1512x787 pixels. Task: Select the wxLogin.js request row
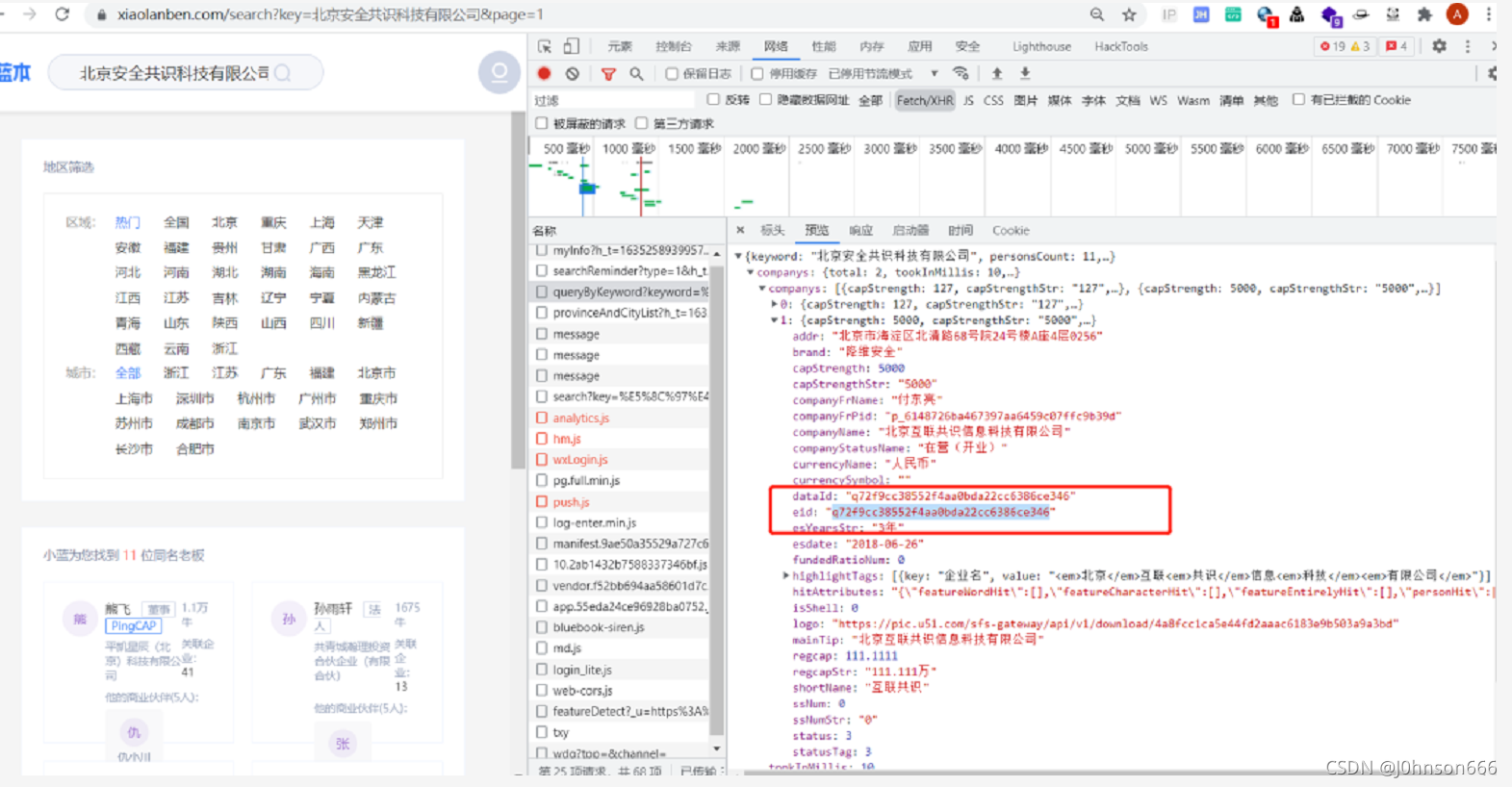(621, 460)
